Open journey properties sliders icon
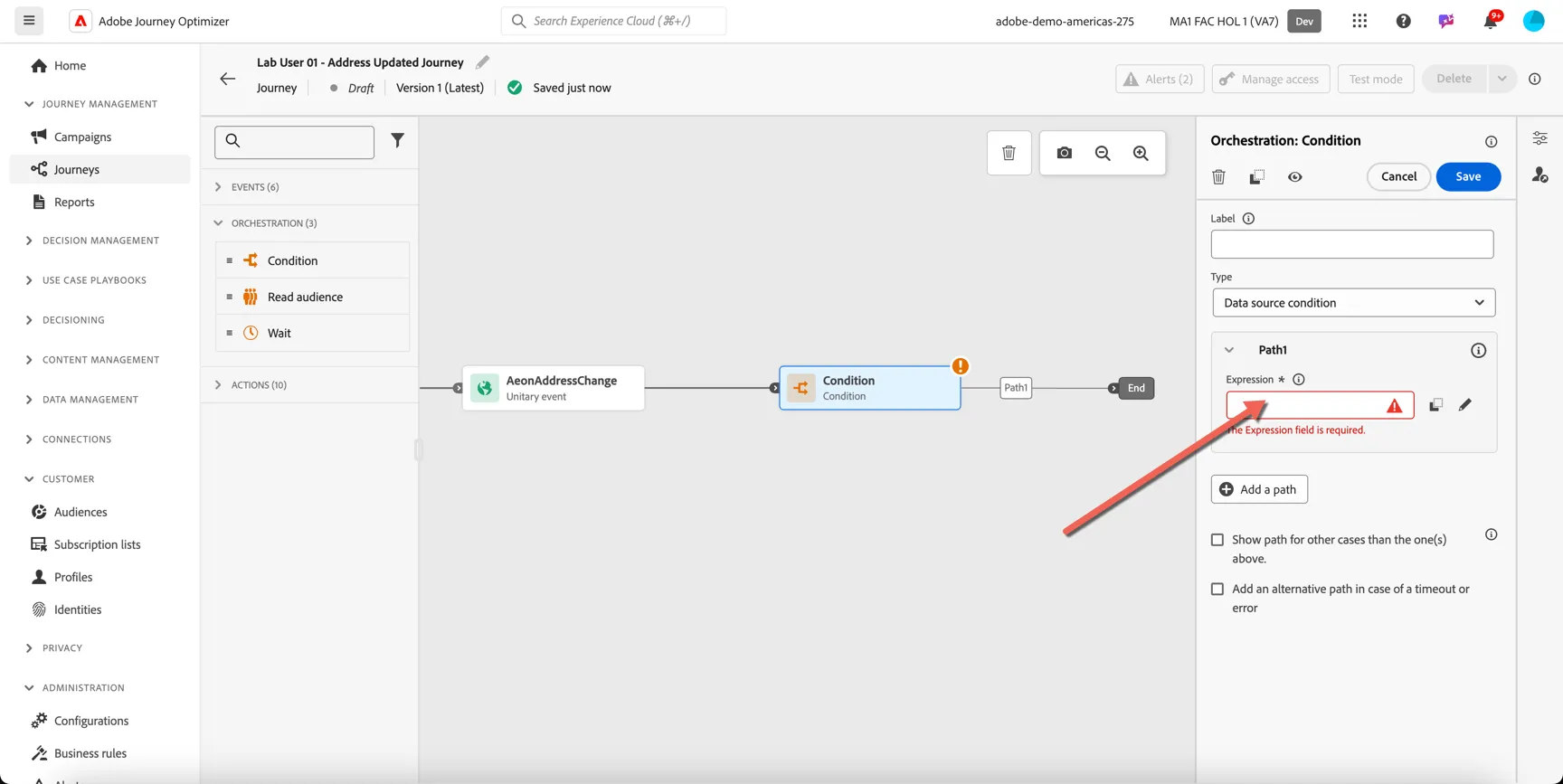 tap(1539, 138)
